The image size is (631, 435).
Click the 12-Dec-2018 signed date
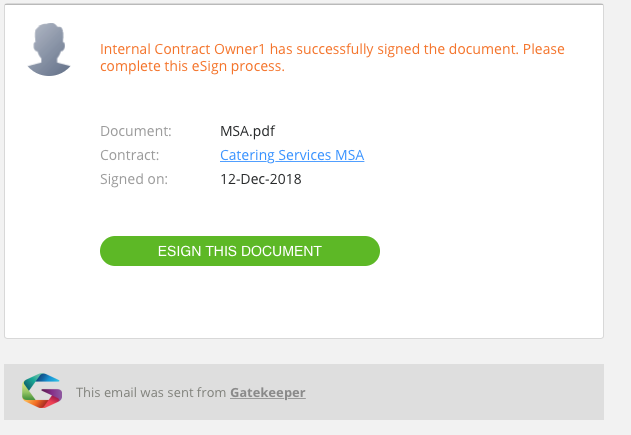(x=261, y=179)
